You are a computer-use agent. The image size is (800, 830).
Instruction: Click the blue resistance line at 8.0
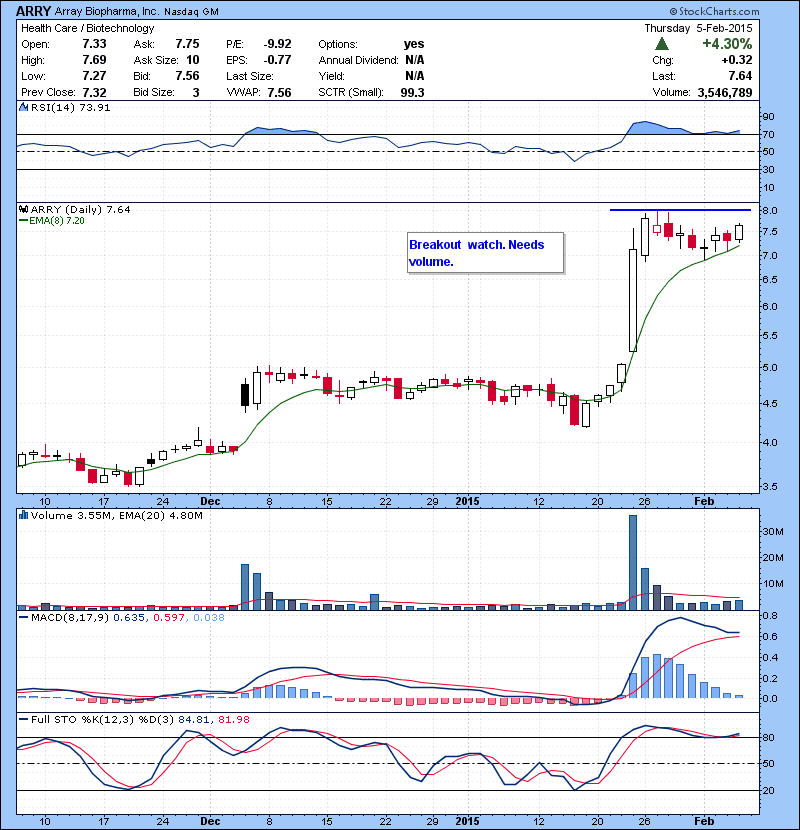coord(680,210)
